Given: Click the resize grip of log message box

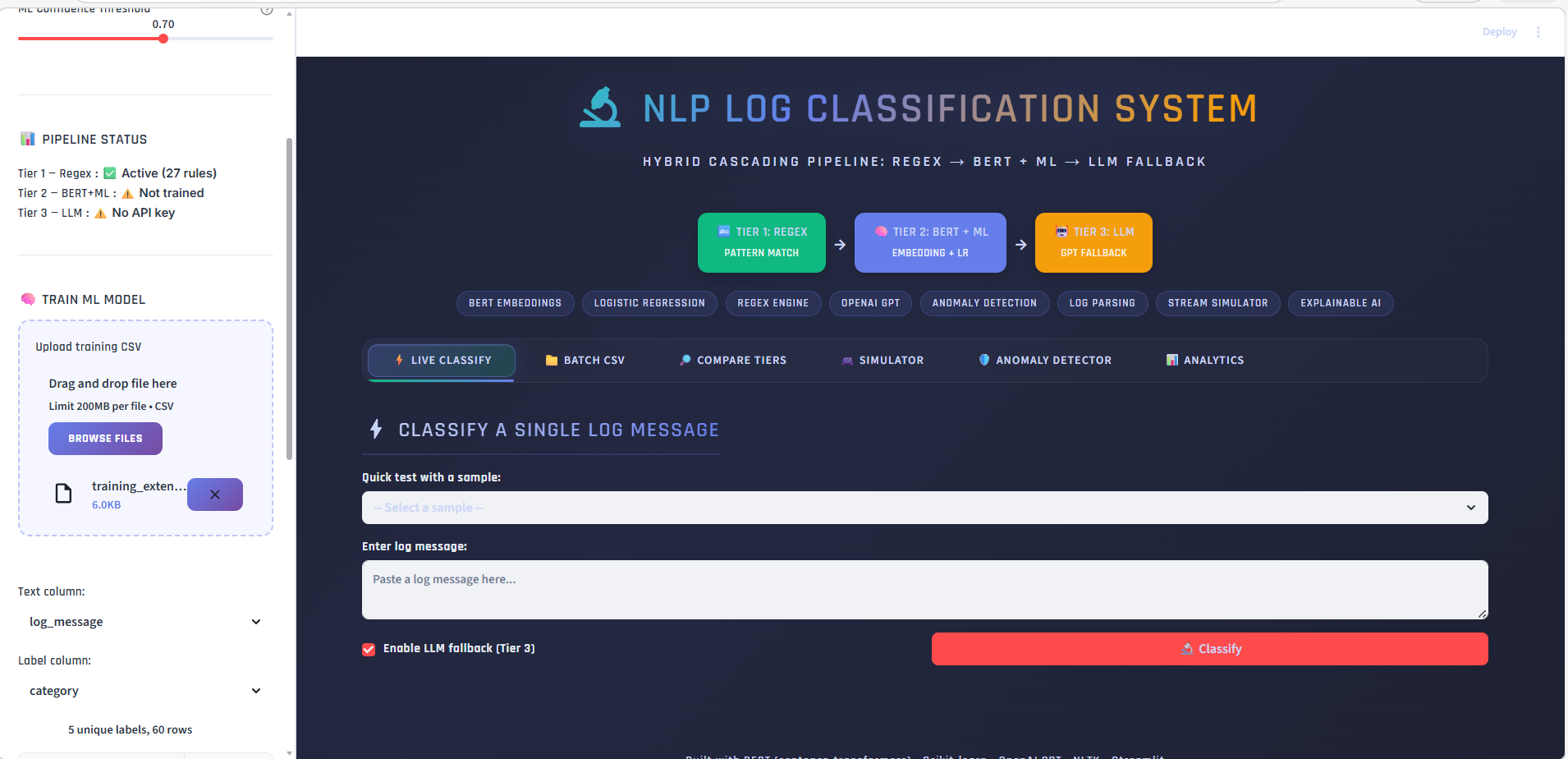Looking at the screenshot, I should coord(1482,614).
